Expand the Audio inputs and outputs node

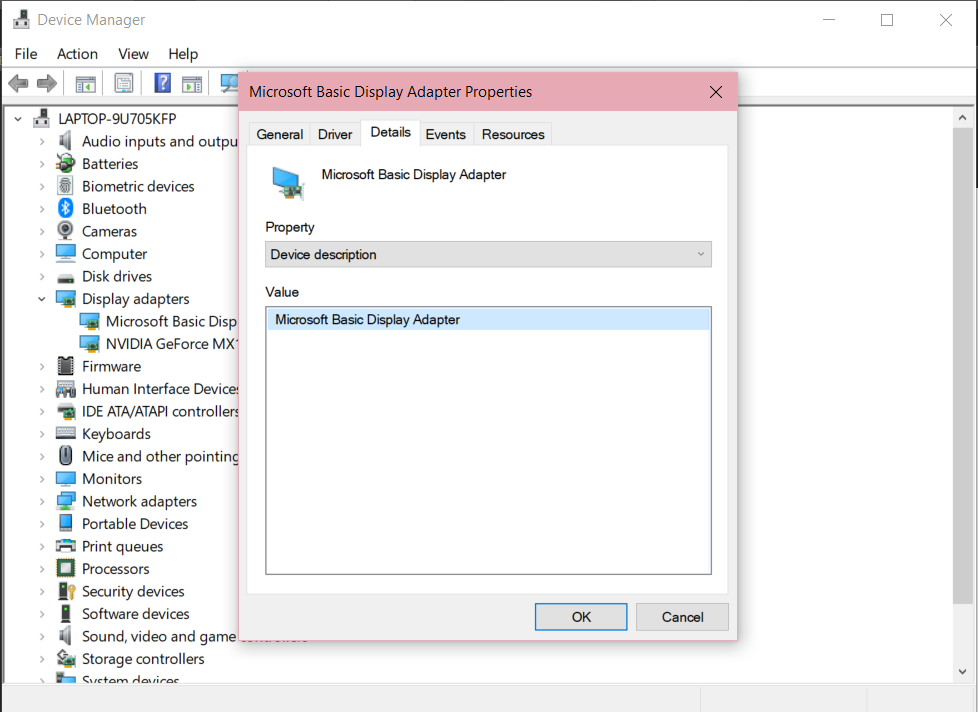pyautogui.click(x=42, y=142)
